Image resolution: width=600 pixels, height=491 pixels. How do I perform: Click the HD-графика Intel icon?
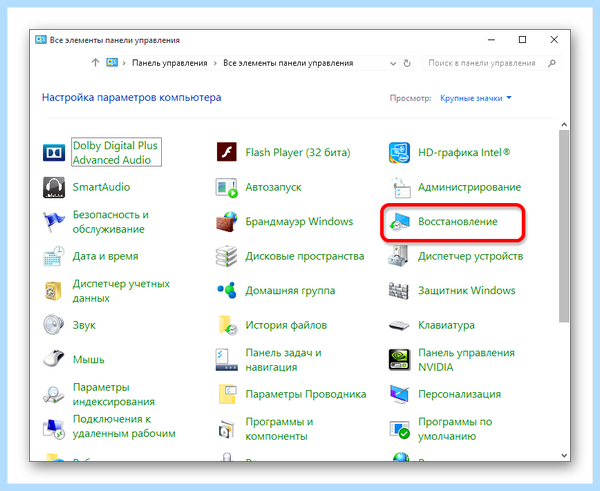(399, 152)
